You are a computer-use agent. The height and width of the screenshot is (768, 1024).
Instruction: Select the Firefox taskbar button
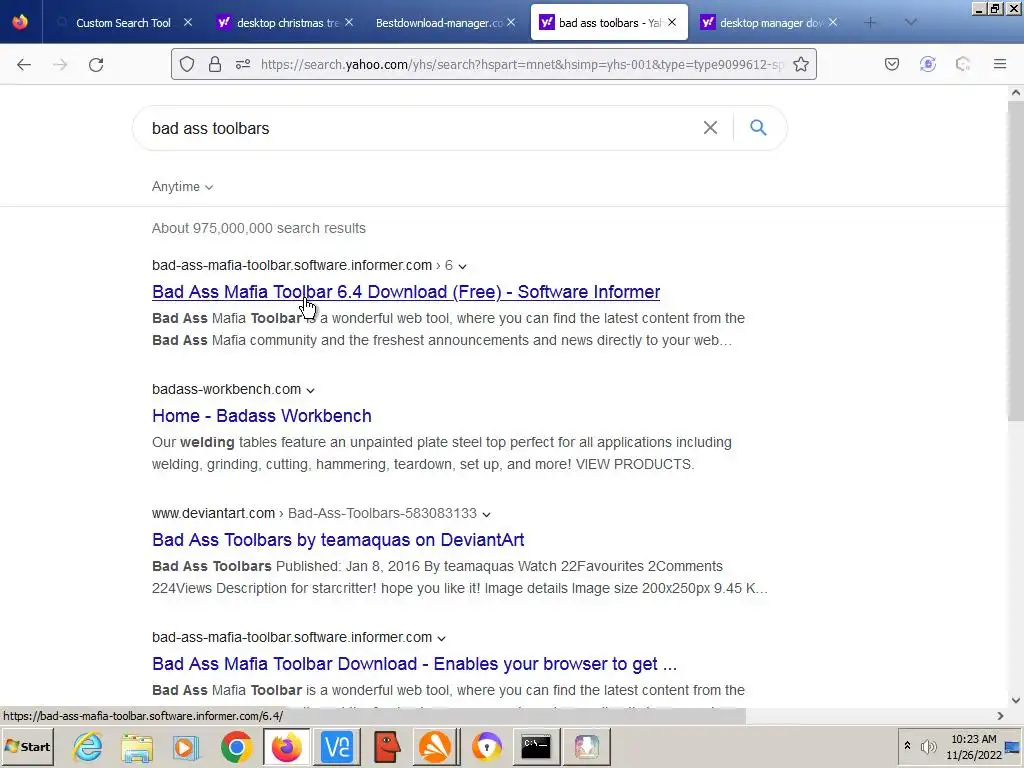pyautogui.click(x=286, y=746)
